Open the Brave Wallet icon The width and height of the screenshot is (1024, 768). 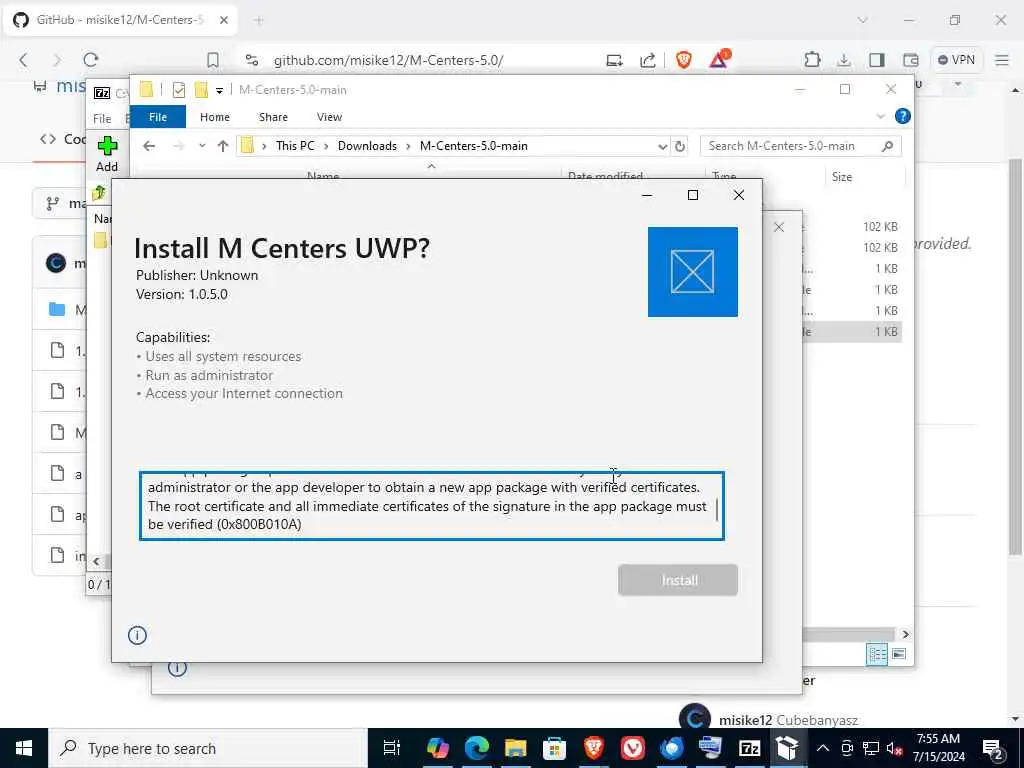click(910, 60)
